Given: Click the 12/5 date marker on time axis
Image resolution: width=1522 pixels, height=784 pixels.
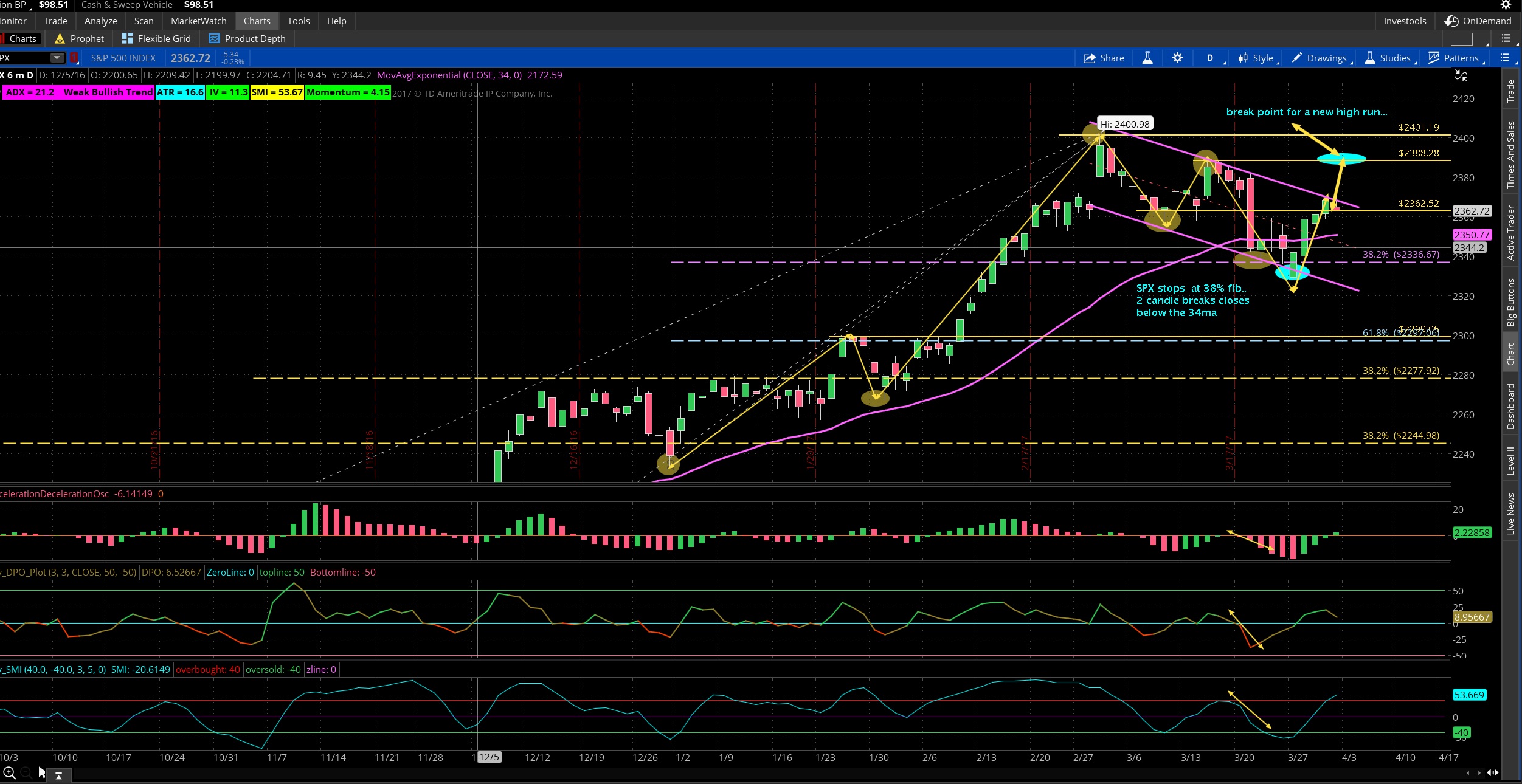Looking at the screenshot, I should (x=489, y=757).
